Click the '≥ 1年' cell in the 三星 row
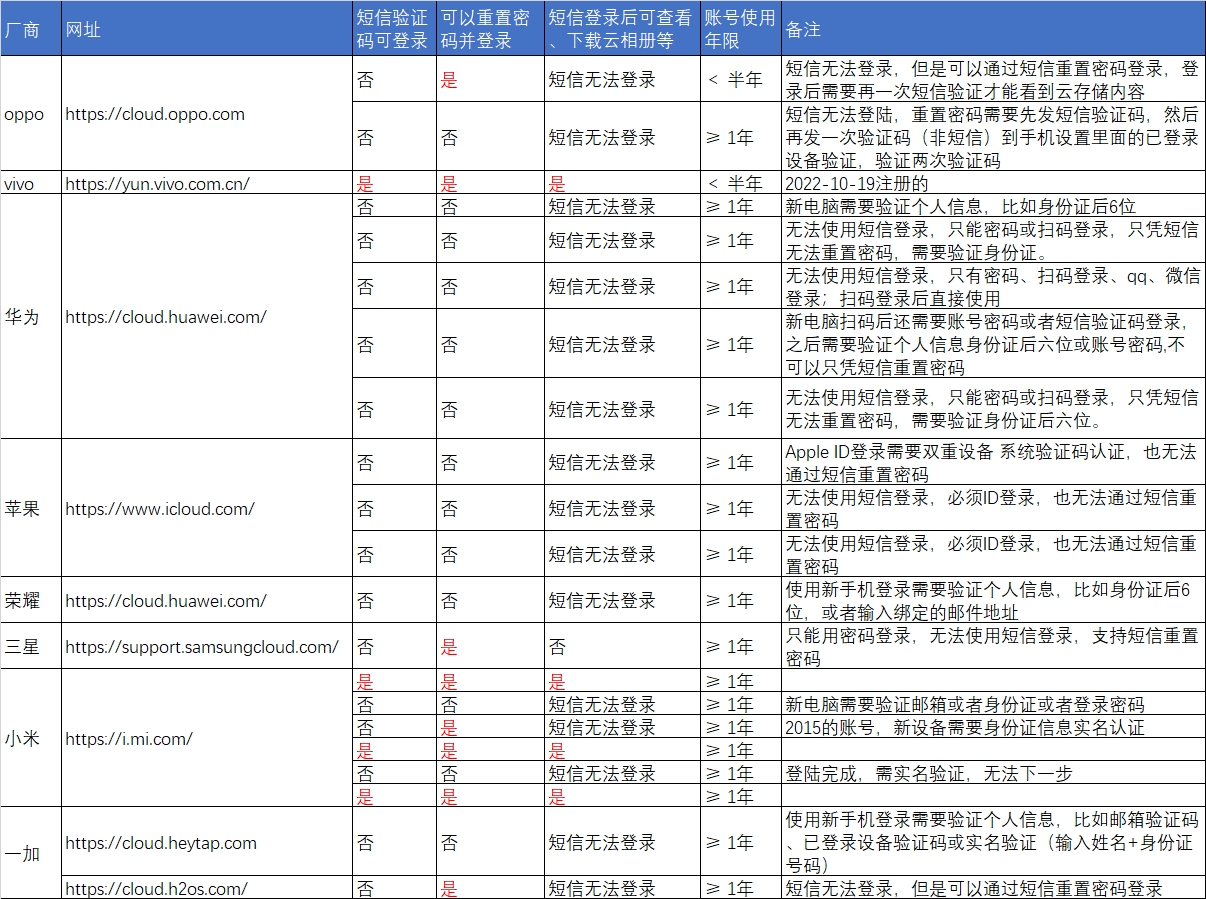 point(740,646)
